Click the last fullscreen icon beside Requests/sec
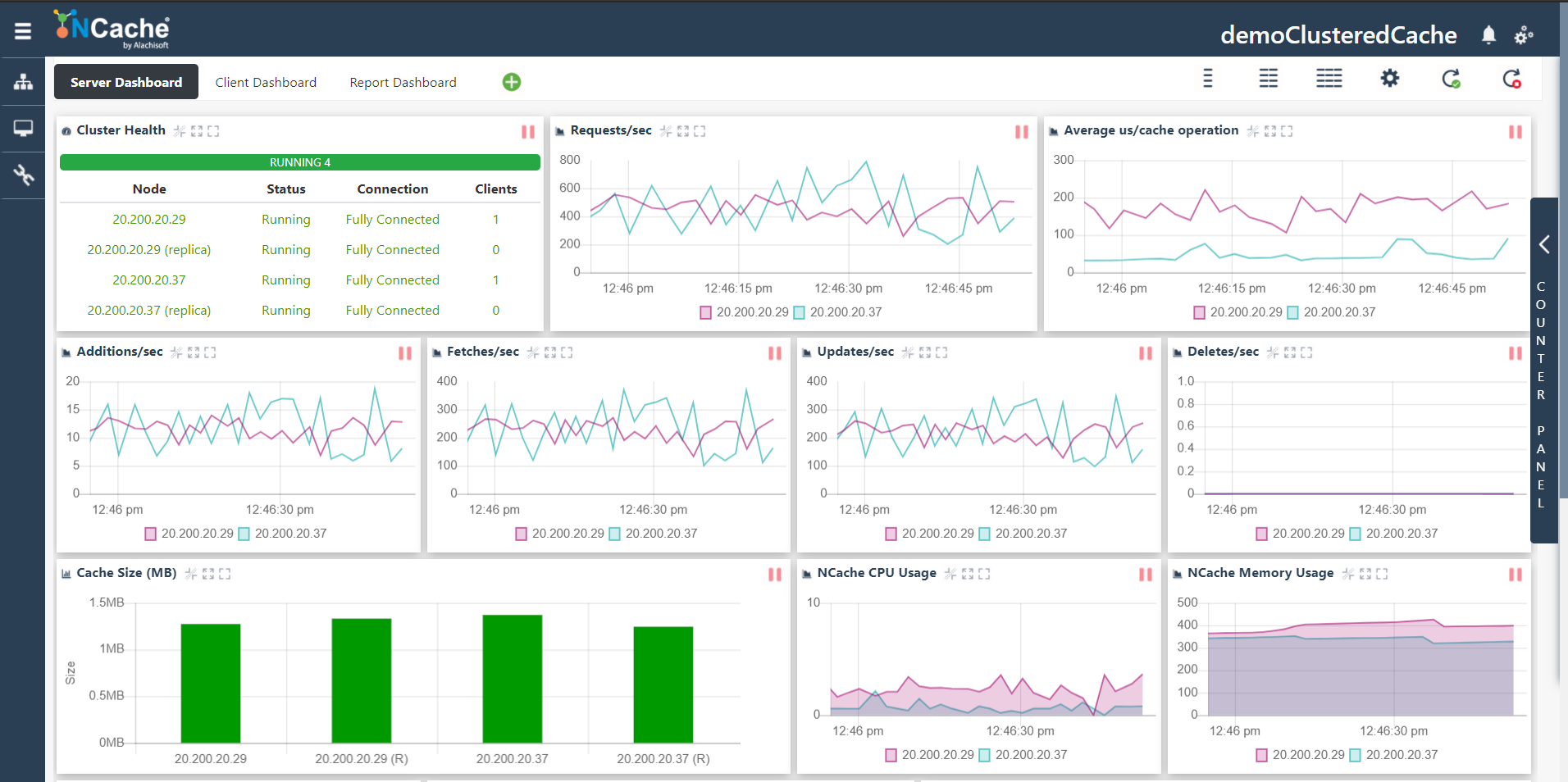This screenshot has height=782, width=1568. [x=700, y=131]
